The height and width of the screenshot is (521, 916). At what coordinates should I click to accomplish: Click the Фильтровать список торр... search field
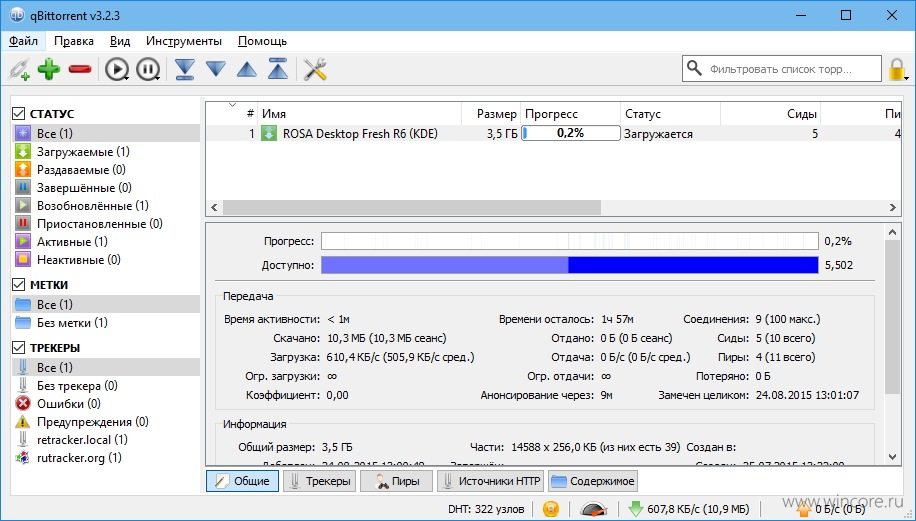point(782,69)
